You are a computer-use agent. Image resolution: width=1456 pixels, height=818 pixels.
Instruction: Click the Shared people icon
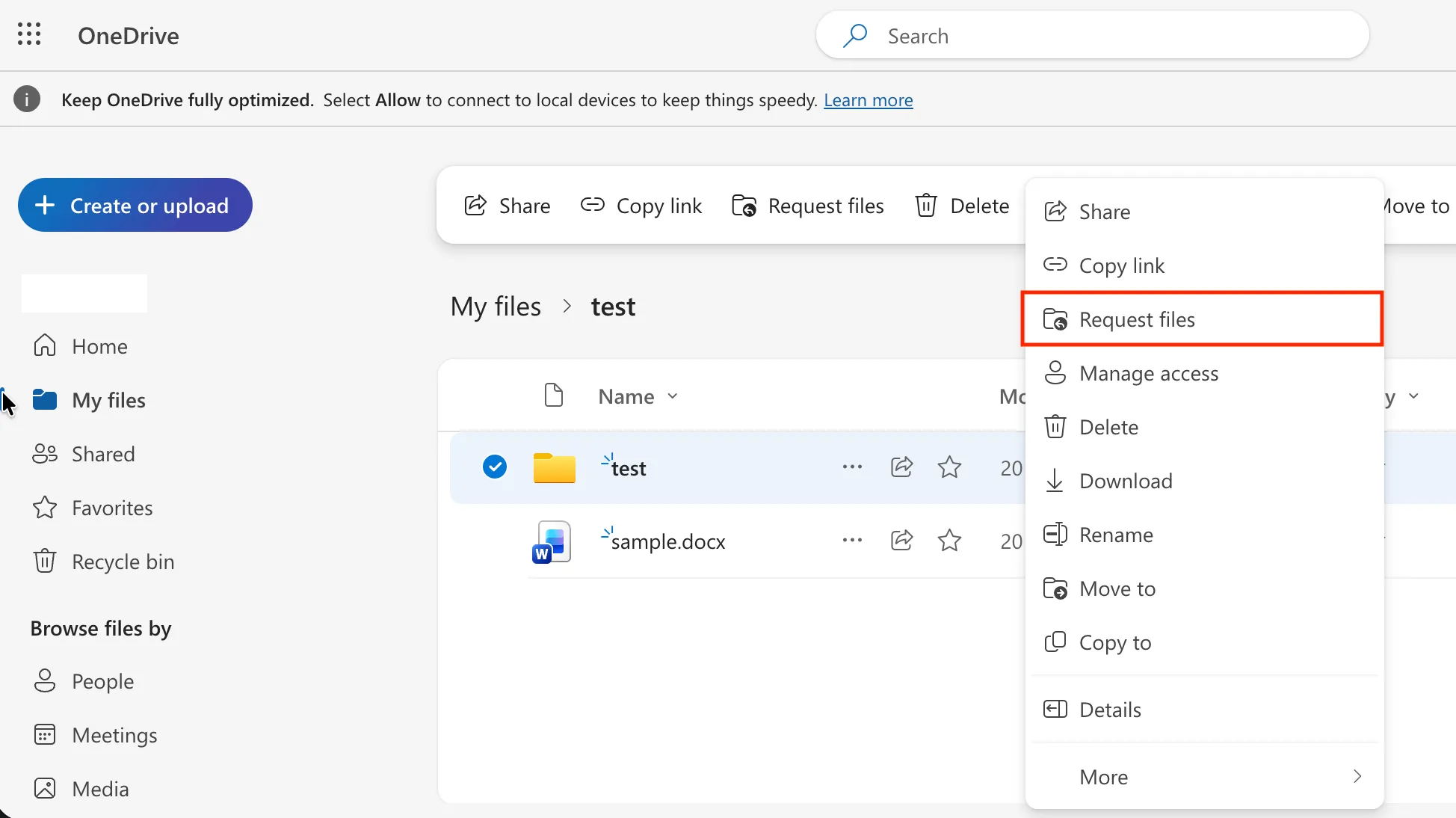pyautogui.click(x=45, y=454)
